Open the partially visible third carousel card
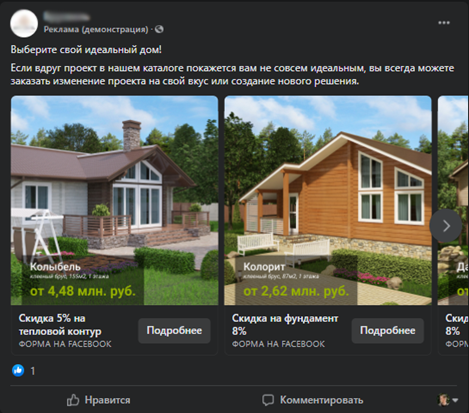 tap(453, 225)
